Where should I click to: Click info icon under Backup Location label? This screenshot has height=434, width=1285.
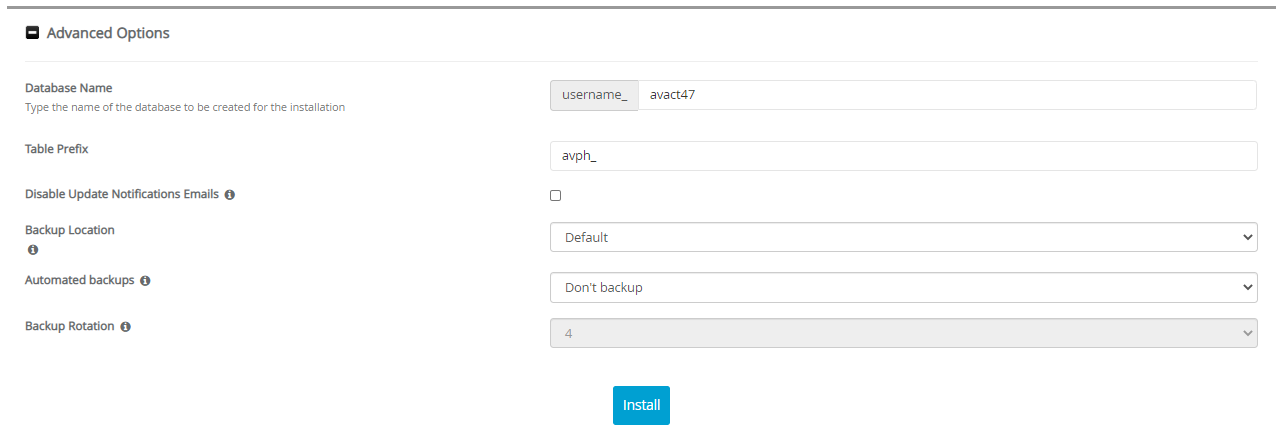32,249
